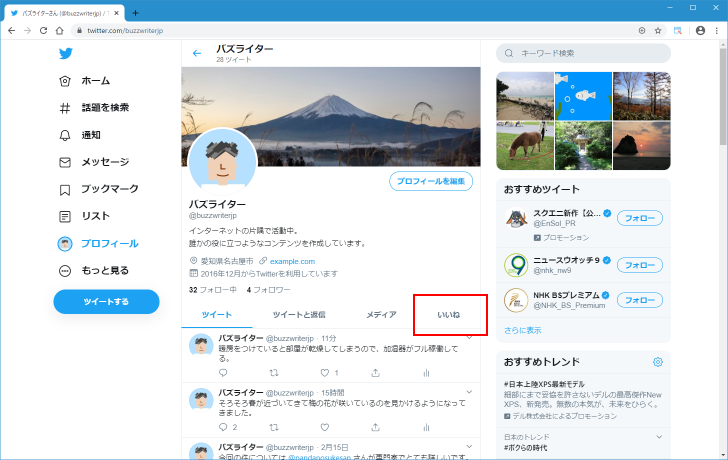Switch to いいね tab

click(448, 315)
